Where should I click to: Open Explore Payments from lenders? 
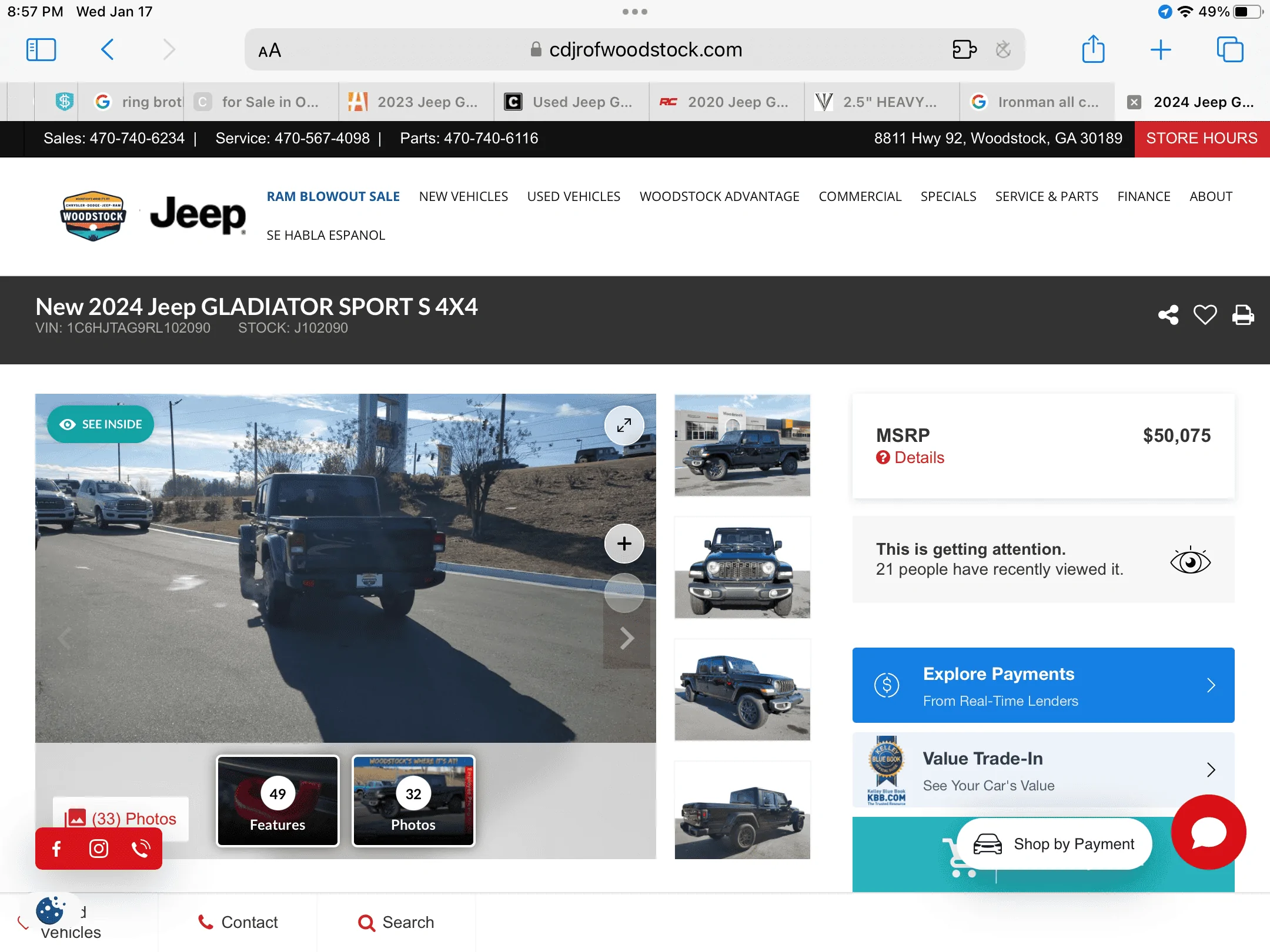click(x=1043, y=685)
